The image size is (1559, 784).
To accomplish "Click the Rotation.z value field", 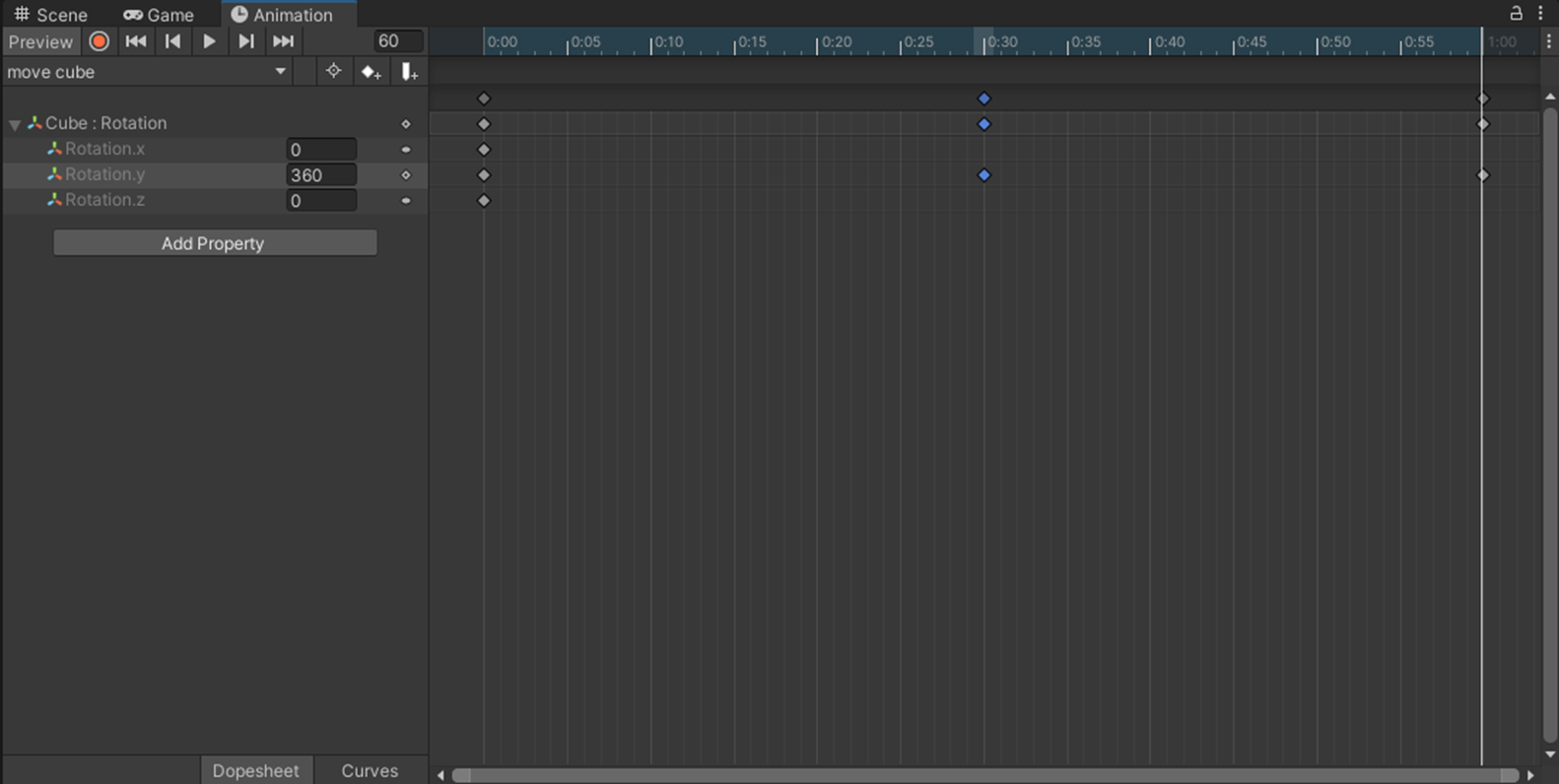I will [321, 201].
